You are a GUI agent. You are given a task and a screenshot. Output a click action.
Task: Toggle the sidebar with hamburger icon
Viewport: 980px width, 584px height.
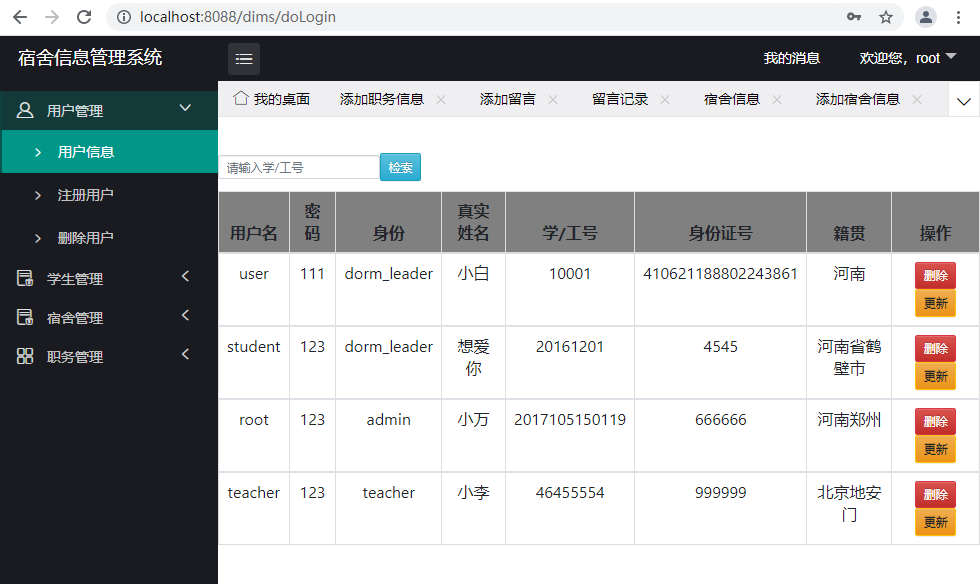pyautogui.click(x=244, y=59)
